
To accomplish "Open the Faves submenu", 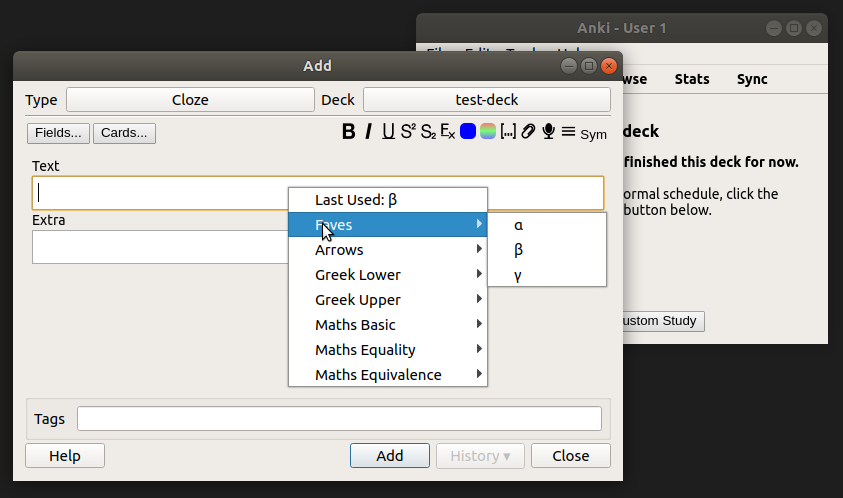I will pyautogui.click(x=388, y=224).
